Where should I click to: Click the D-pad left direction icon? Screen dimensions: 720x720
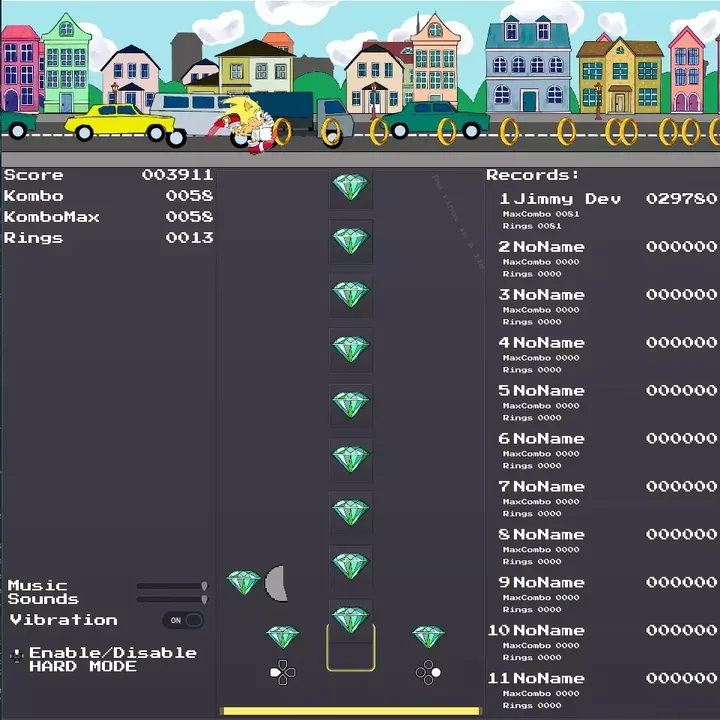point(282,672)
